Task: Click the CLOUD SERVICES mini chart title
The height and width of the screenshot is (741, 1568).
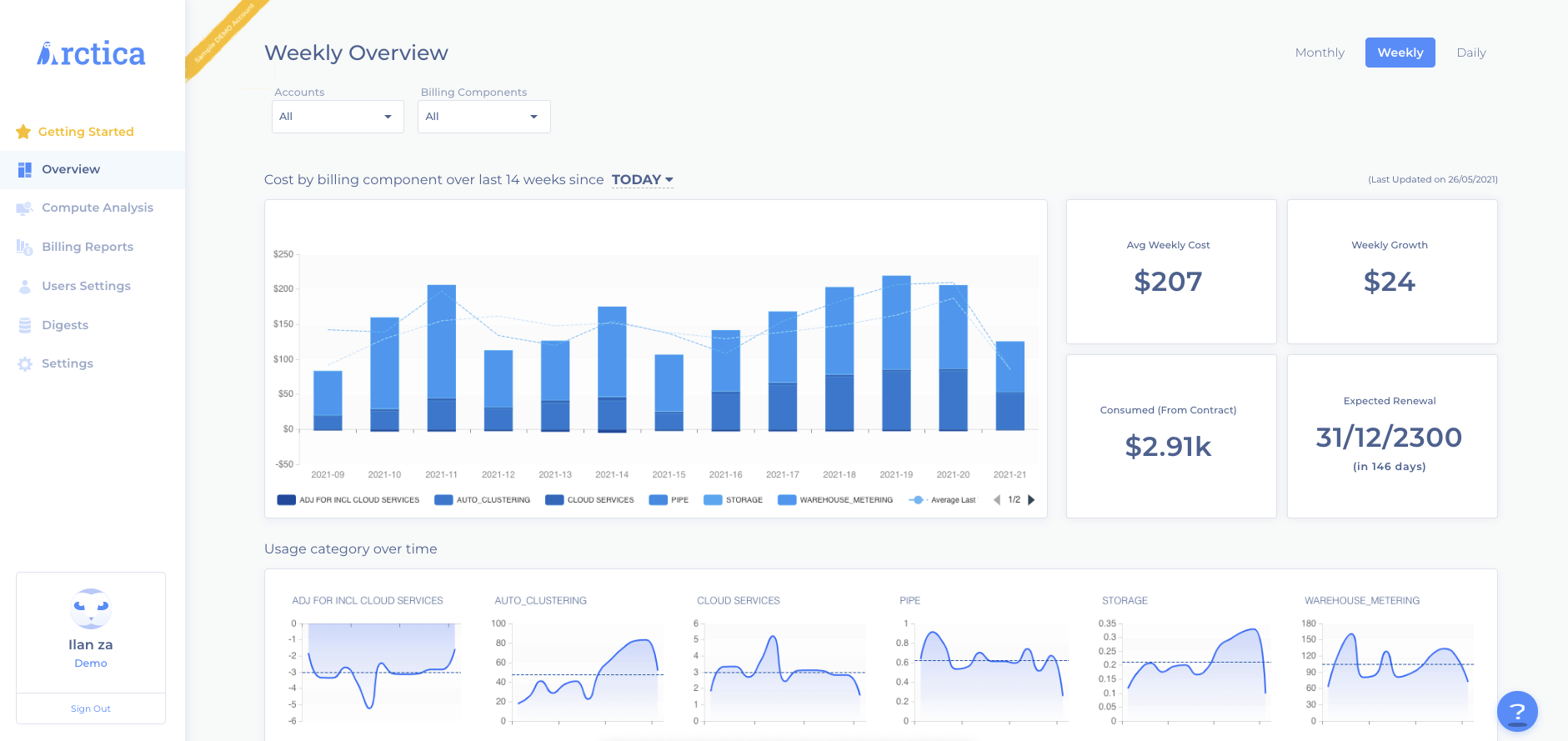Action: click(x=739, y=601)
